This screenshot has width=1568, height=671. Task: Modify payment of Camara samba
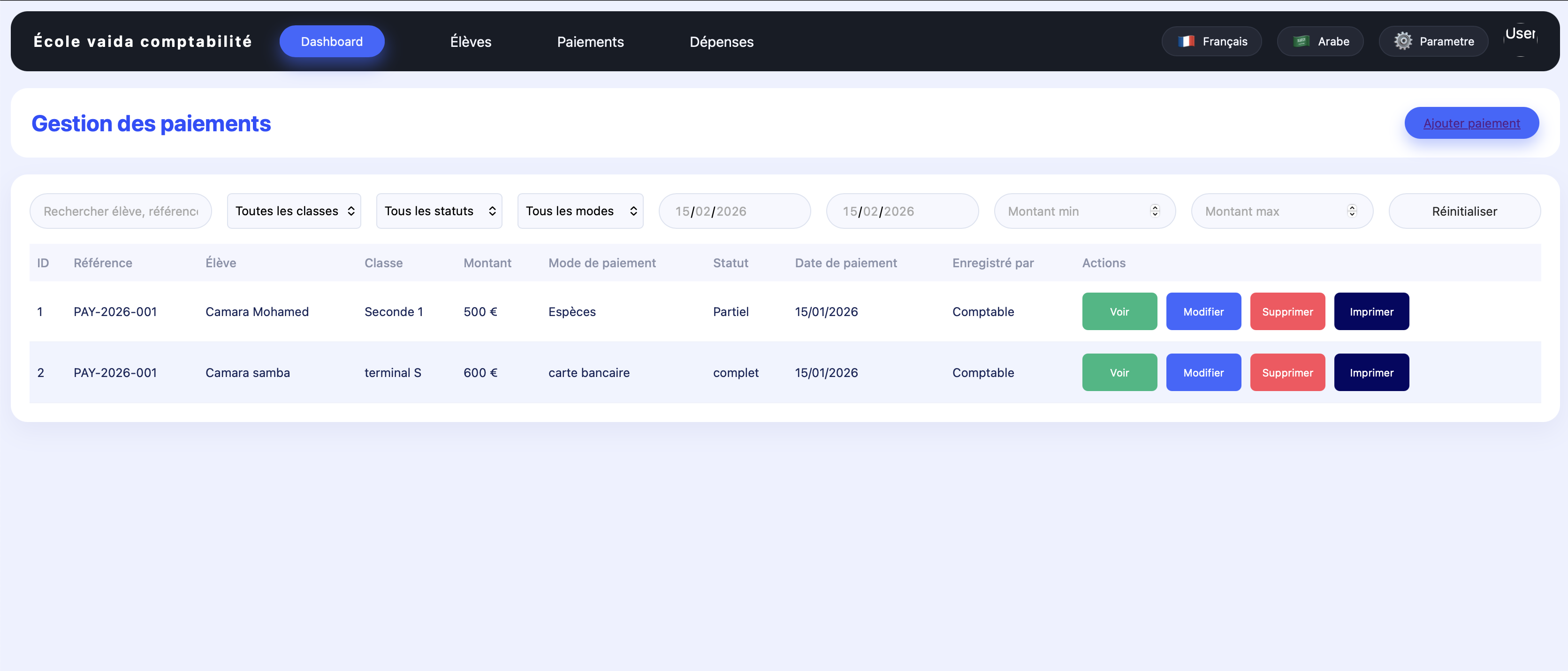point(1203,372)
